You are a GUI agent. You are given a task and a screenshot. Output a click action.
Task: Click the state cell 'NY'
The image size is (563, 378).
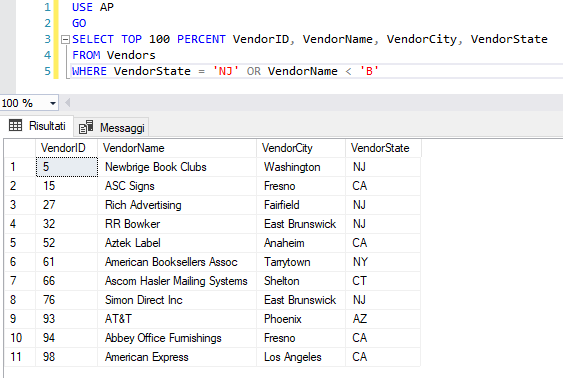click(383, 262)
